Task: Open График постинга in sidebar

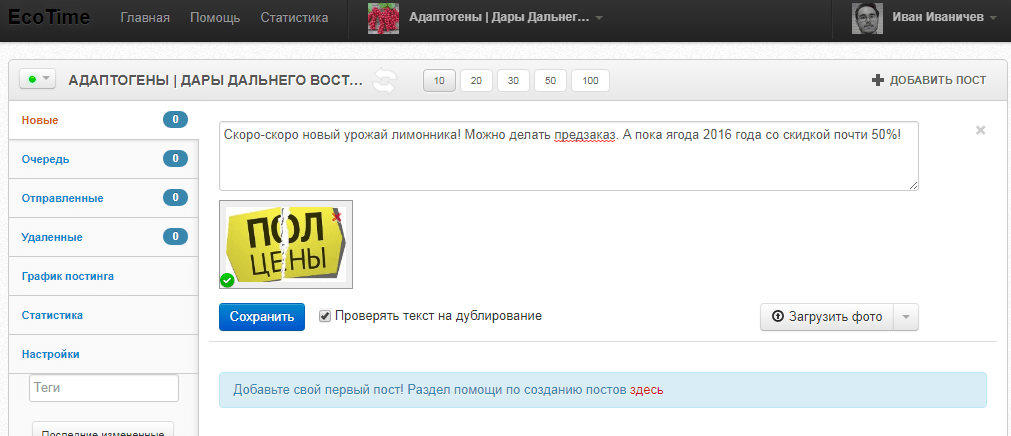Action: (103, 276)
